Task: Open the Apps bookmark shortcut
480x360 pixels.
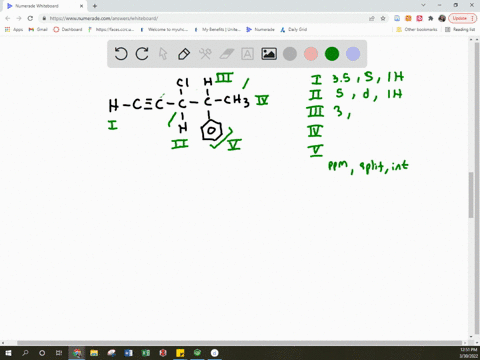Action: (14, 29)
